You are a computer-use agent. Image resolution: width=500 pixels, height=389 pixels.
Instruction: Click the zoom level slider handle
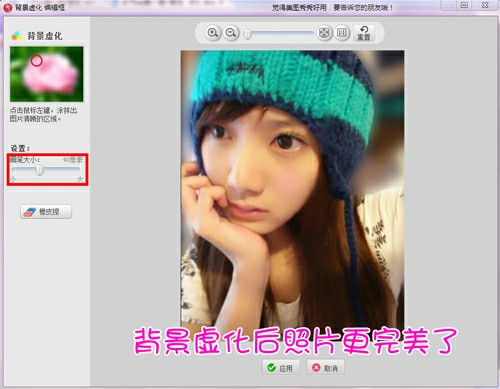248,34
